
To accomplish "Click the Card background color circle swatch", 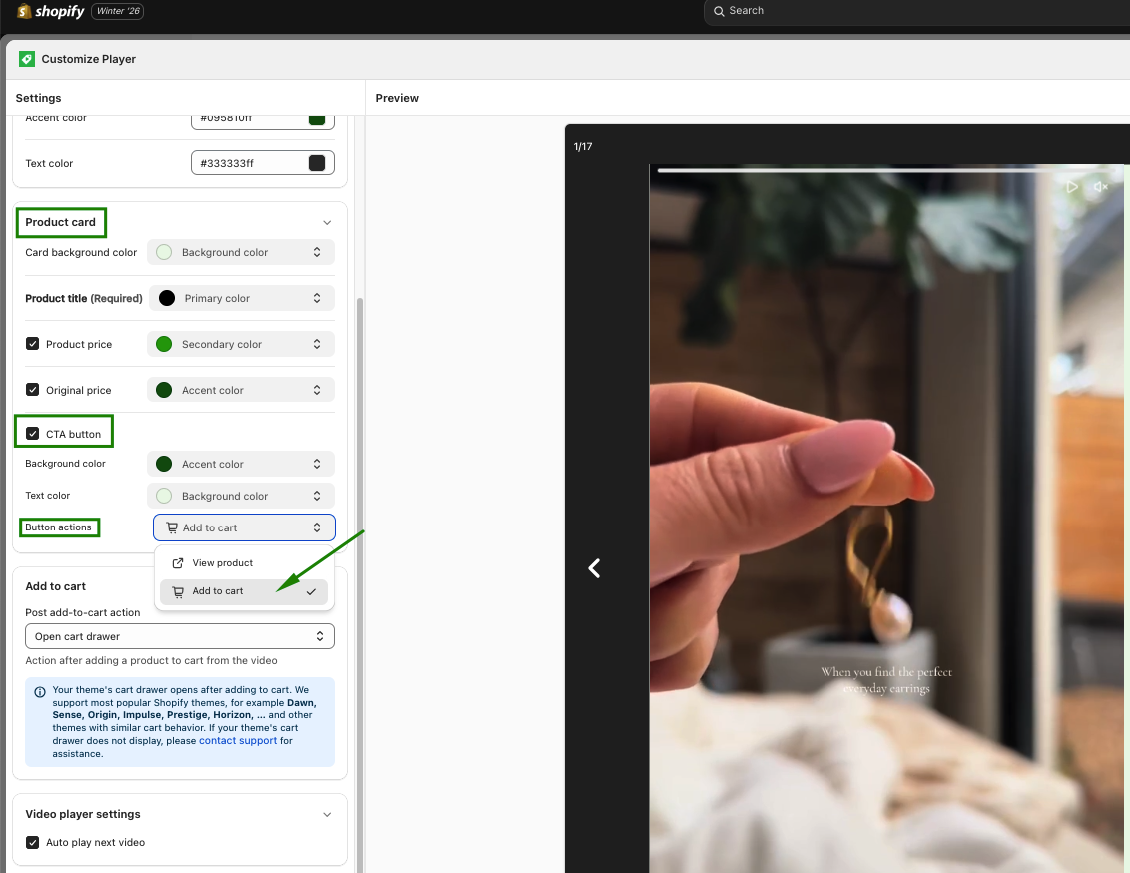I will coord(164,252).
